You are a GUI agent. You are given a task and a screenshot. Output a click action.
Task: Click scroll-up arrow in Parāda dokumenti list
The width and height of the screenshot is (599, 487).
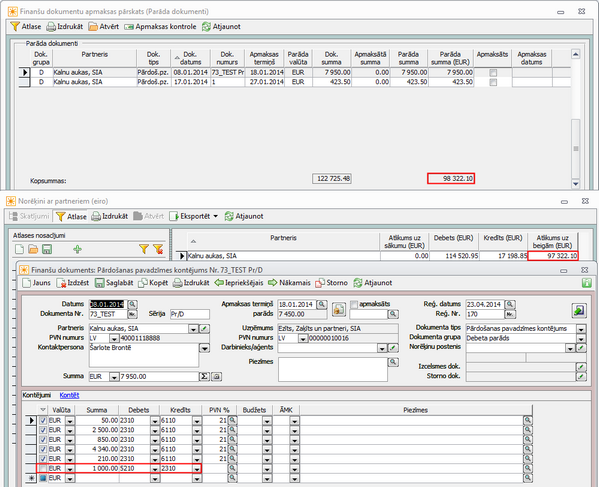[x=576, y=54]
